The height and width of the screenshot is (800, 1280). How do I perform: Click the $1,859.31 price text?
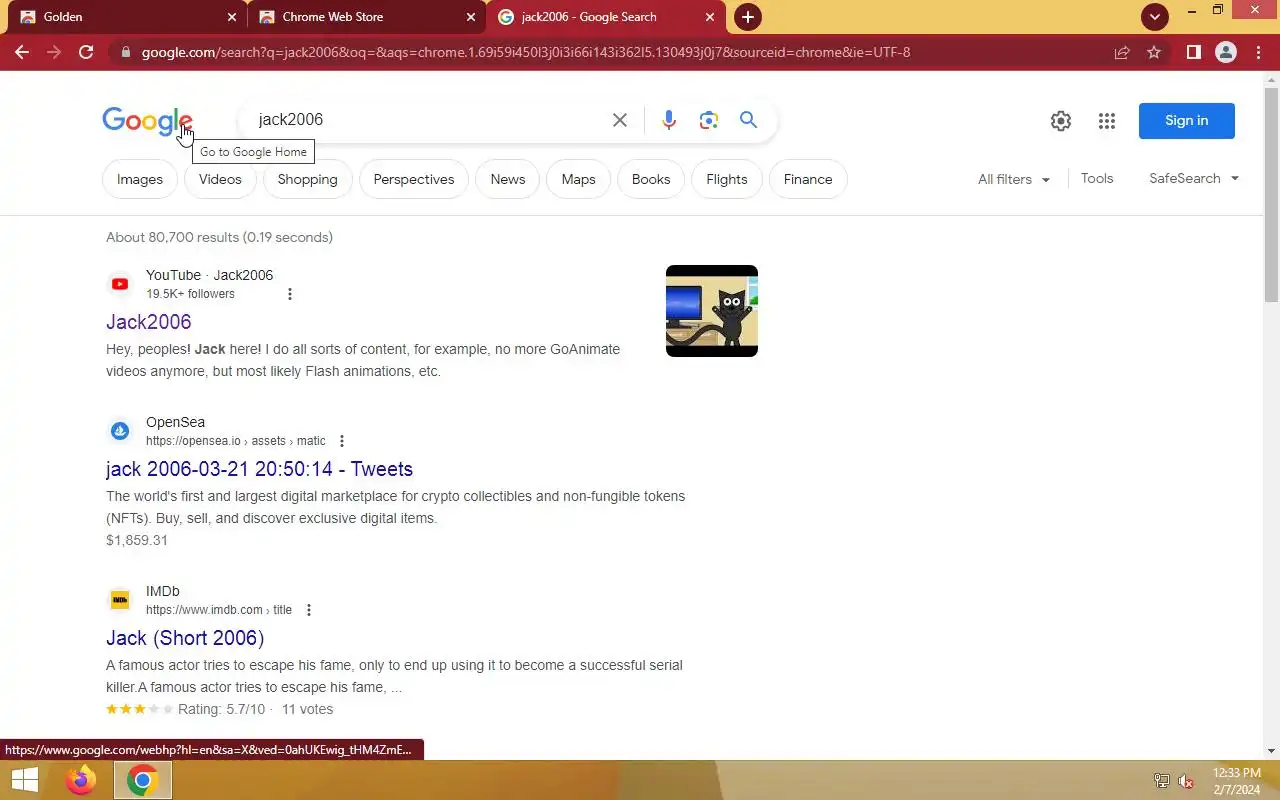137,540
